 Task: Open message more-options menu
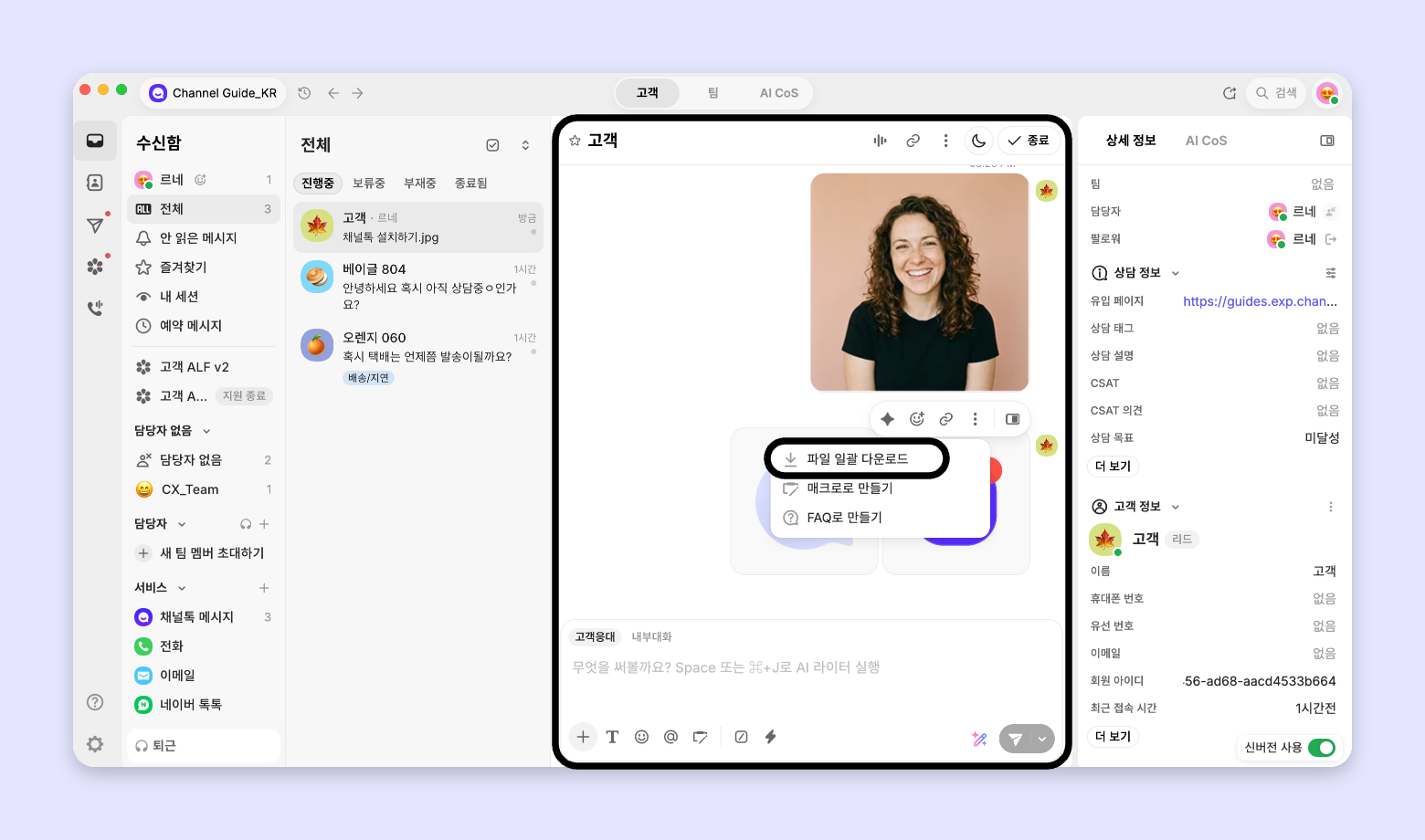[x=975, y=419]
